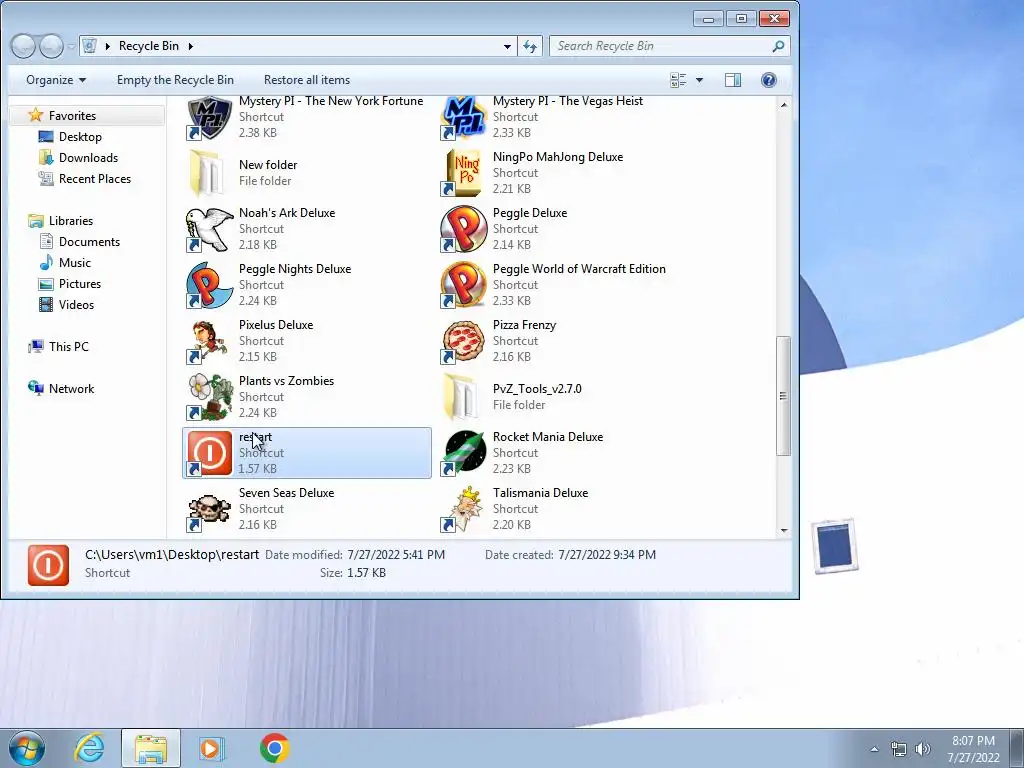
Task: Select the Seven Seas Deluxe skull icon
Action: pyautogui.click(x=209, y=509)
